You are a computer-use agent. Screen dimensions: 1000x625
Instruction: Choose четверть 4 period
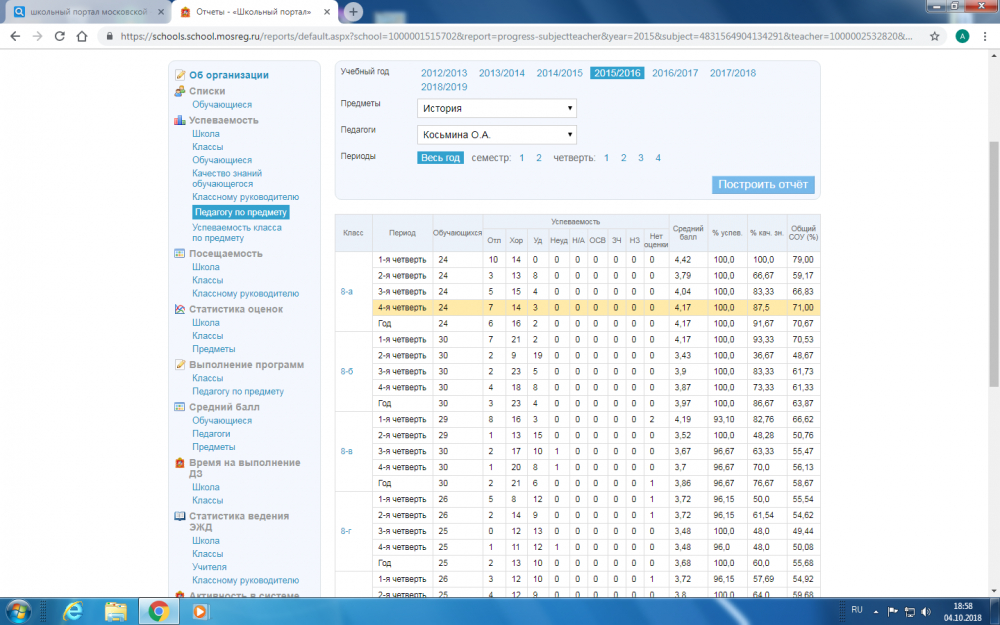(x=658, y=158)
